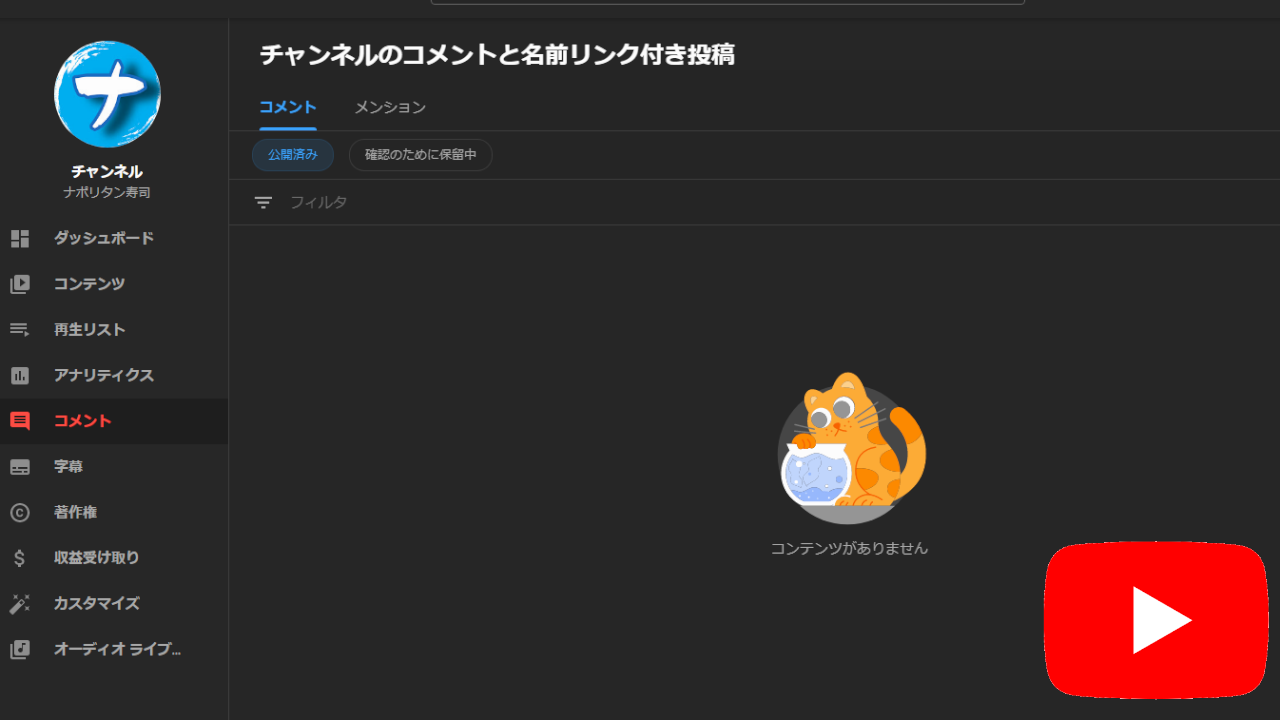
Task: Click the オーディオ ライブラリ music icon
Action: tap(20, 649)
